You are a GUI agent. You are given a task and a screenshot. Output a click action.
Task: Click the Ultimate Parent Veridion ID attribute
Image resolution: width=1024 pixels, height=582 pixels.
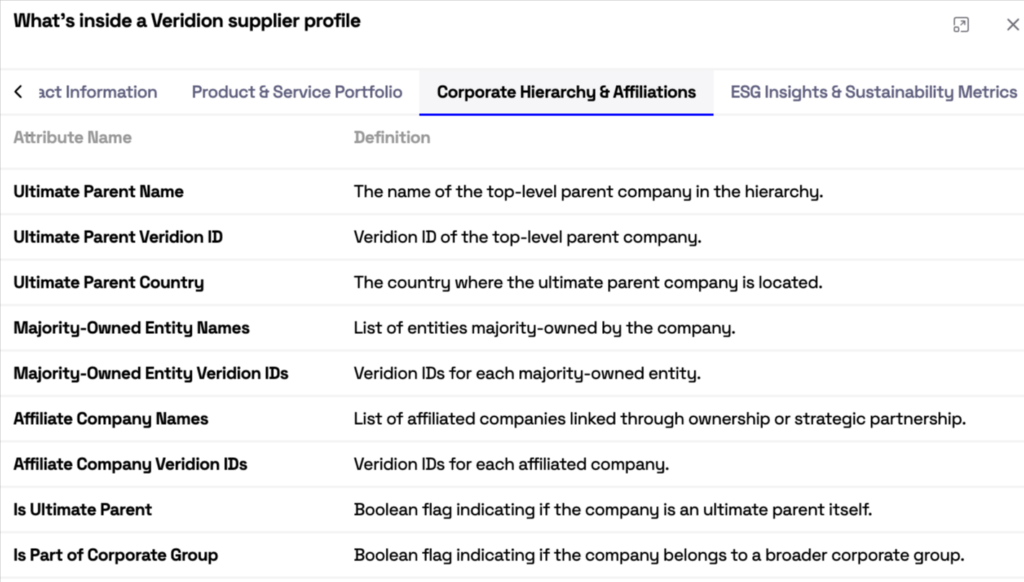(117, 237)
